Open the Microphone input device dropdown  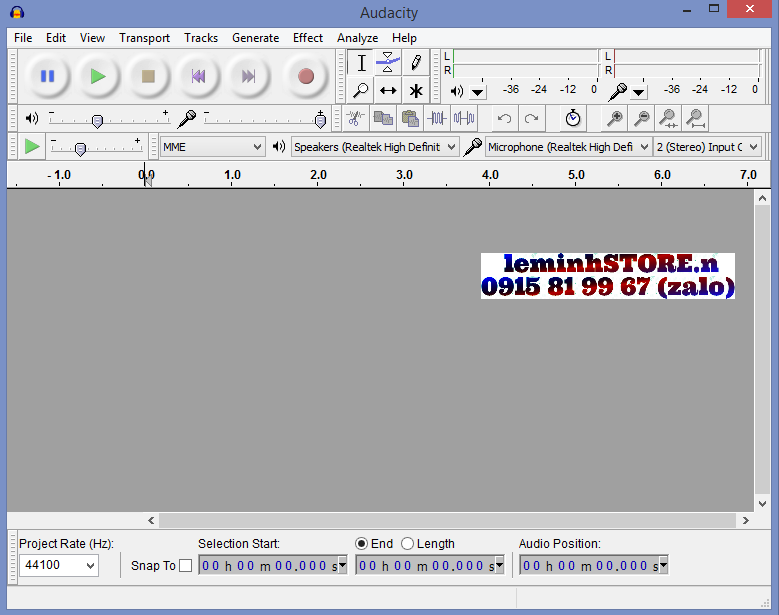tap(568, 147)
